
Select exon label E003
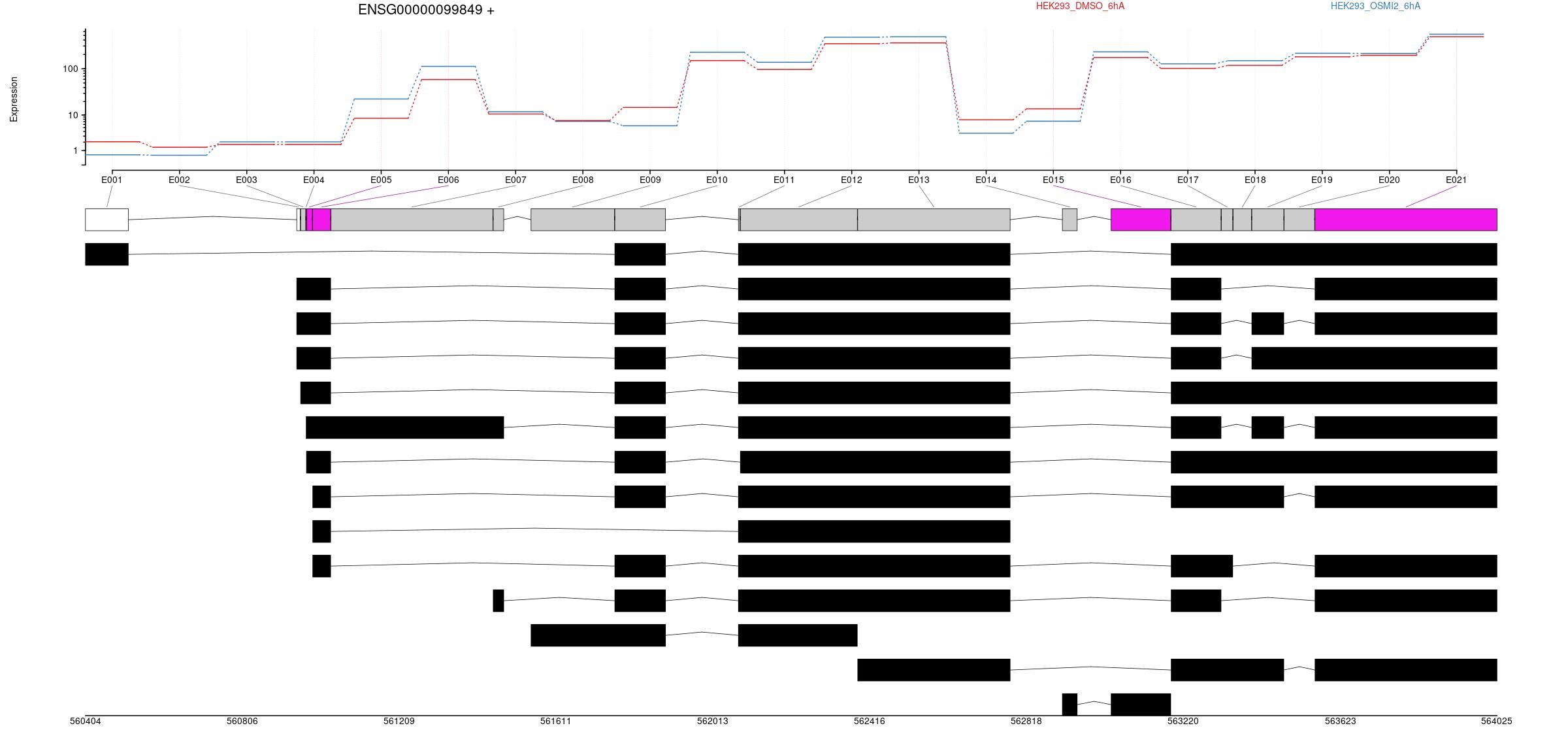(246, 180)
